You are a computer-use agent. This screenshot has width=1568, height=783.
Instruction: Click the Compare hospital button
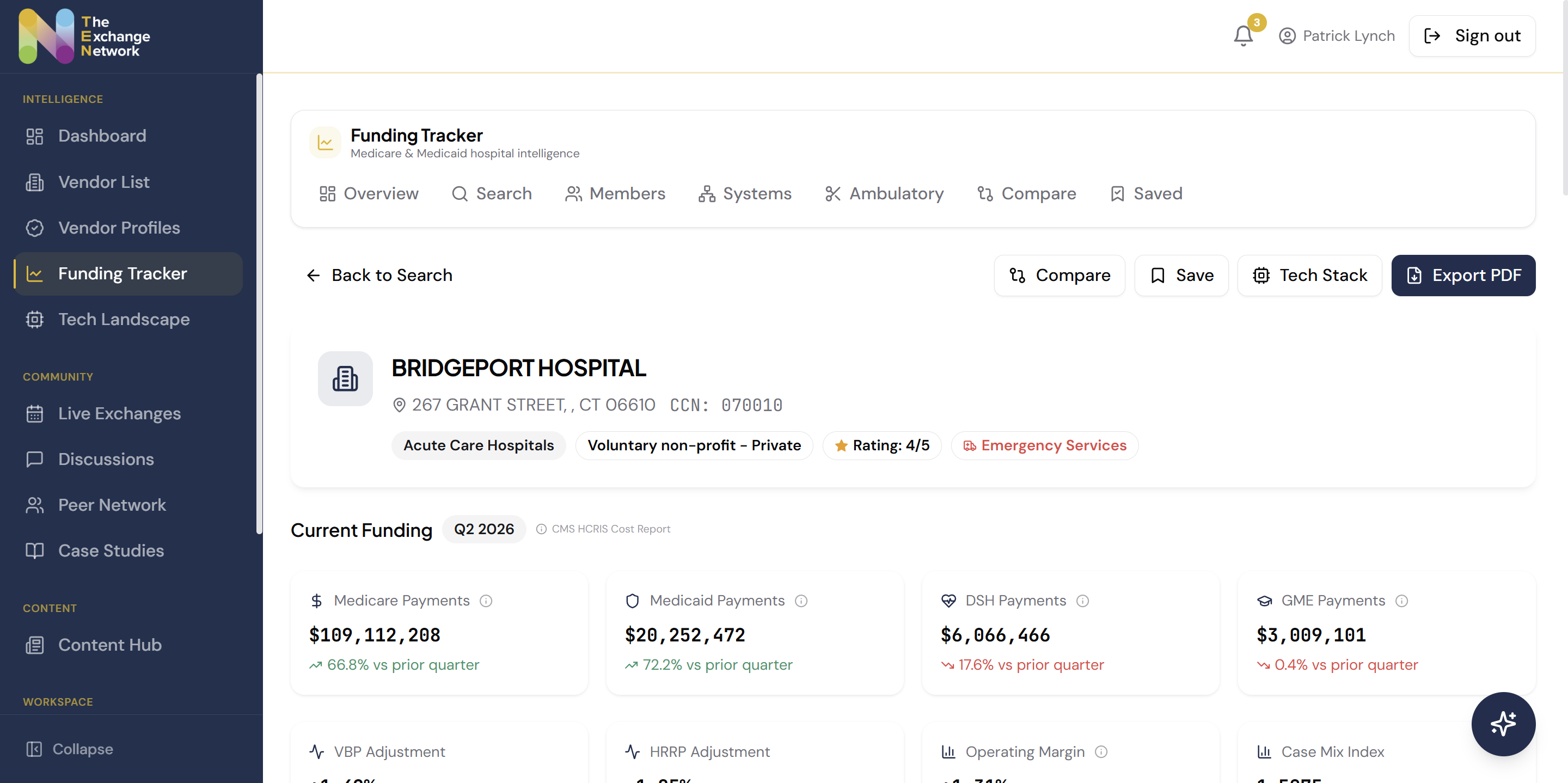pyautogui.click(x=1059, y=275)
